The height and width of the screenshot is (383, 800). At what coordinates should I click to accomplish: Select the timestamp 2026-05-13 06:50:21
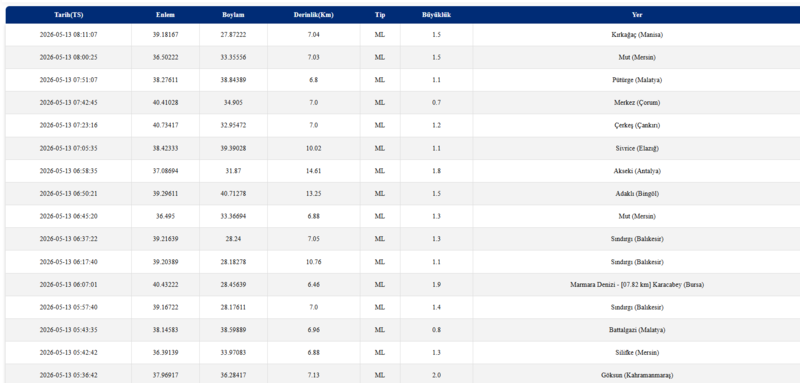(68, 194)
